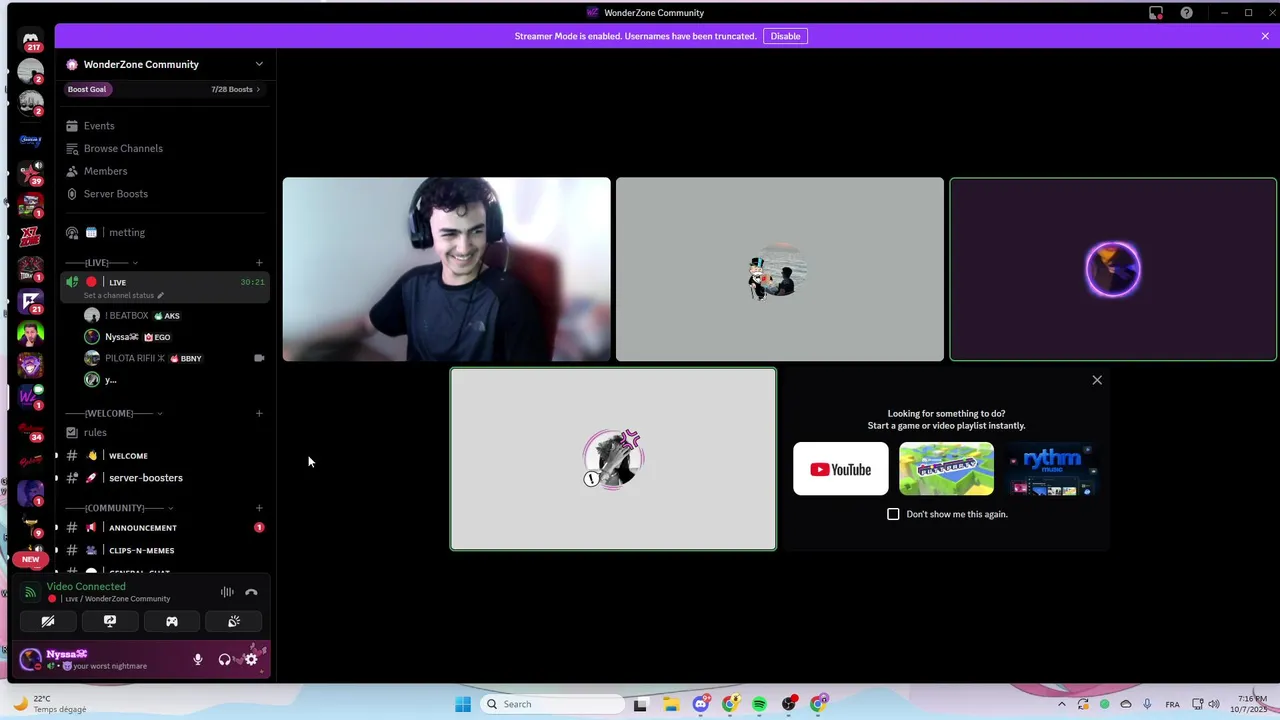Open User Settings gear
1280x720 pixels.
point(251,659)
